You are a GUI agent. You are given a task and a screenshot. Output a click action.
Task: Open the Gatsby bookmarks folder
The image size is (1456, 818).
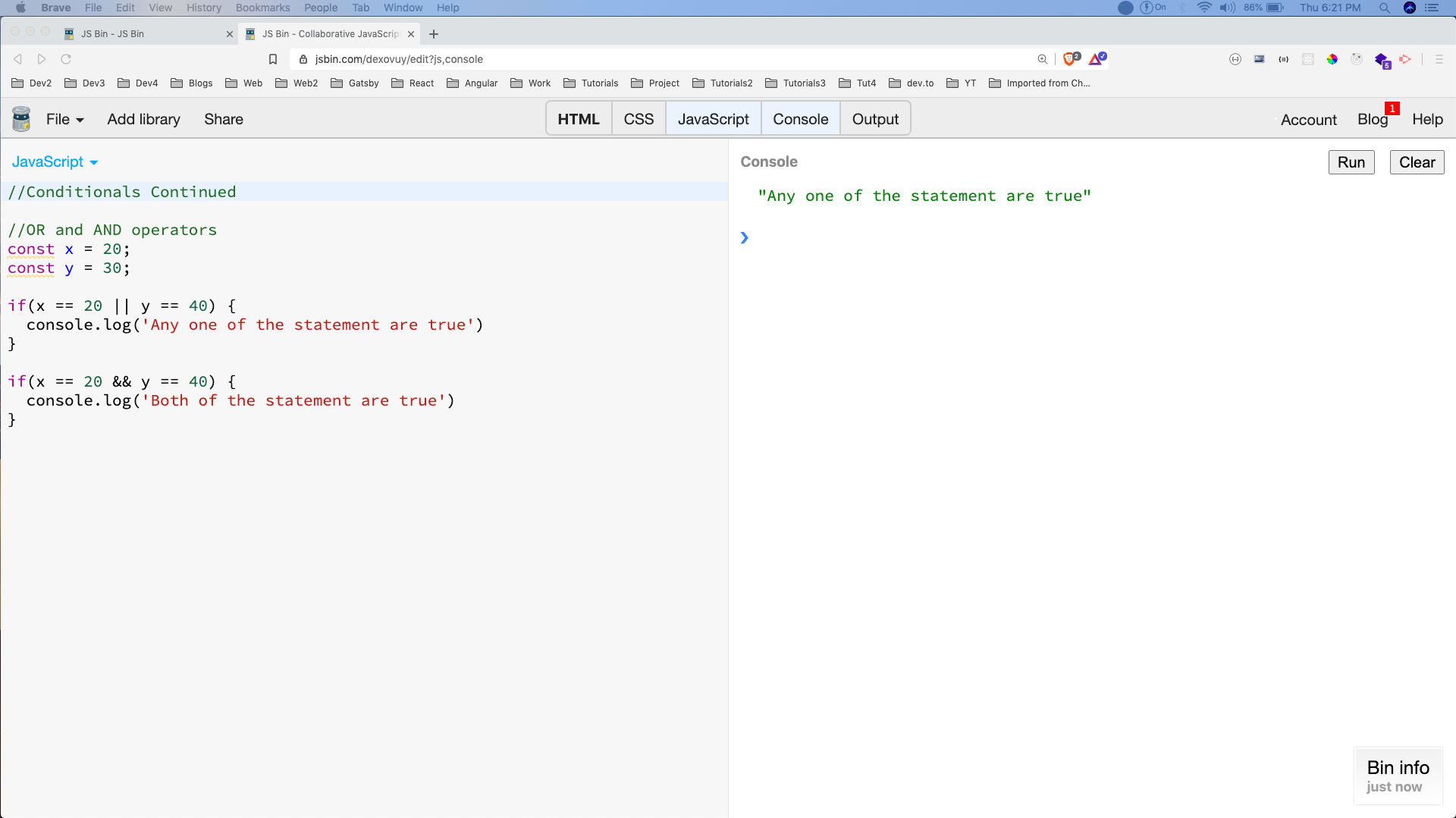(x=355, y=83)
